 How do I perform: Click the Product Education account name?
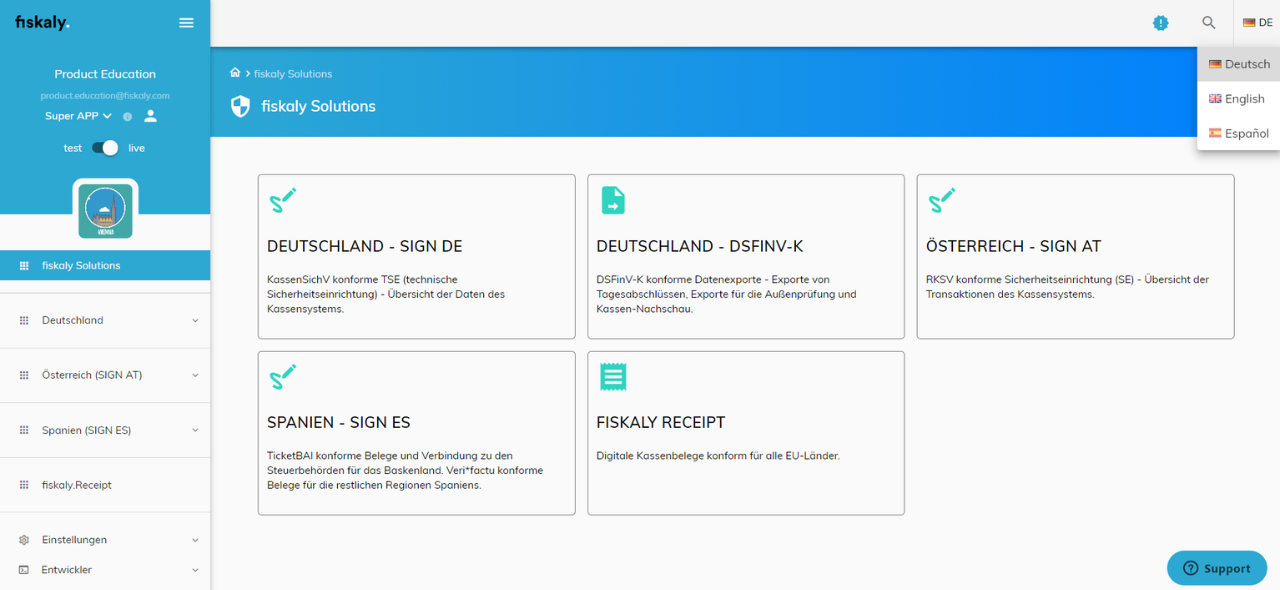(105, 74)
